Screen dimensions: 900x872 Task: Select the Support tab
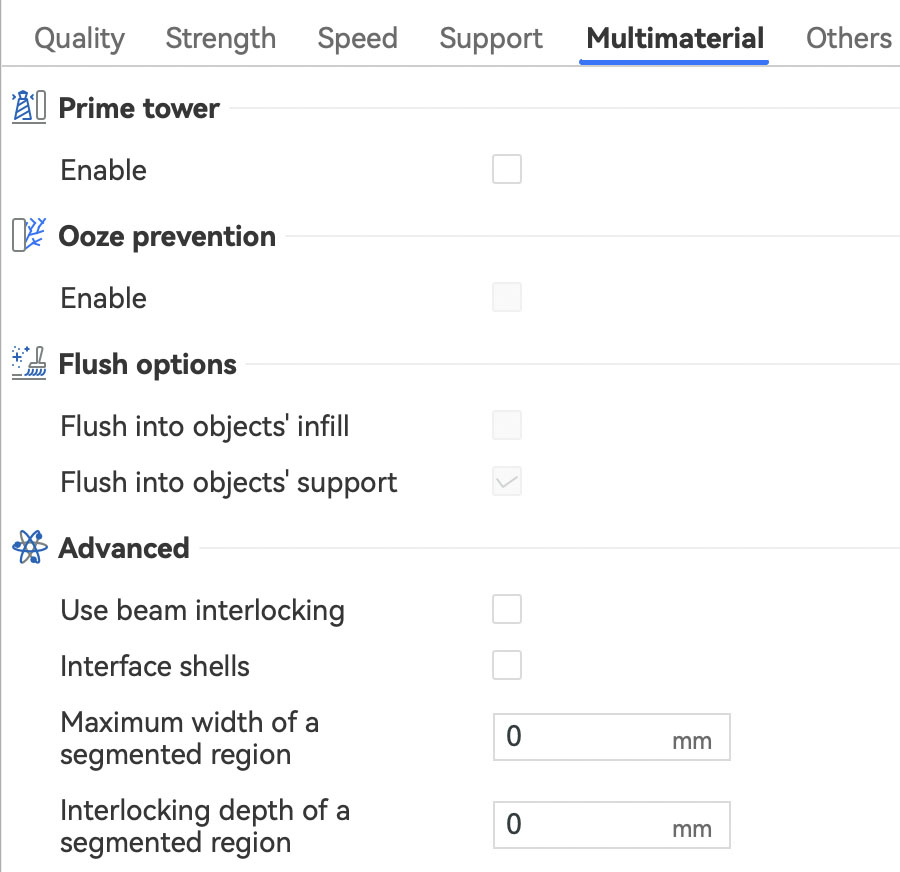click(x=491, y=39)
